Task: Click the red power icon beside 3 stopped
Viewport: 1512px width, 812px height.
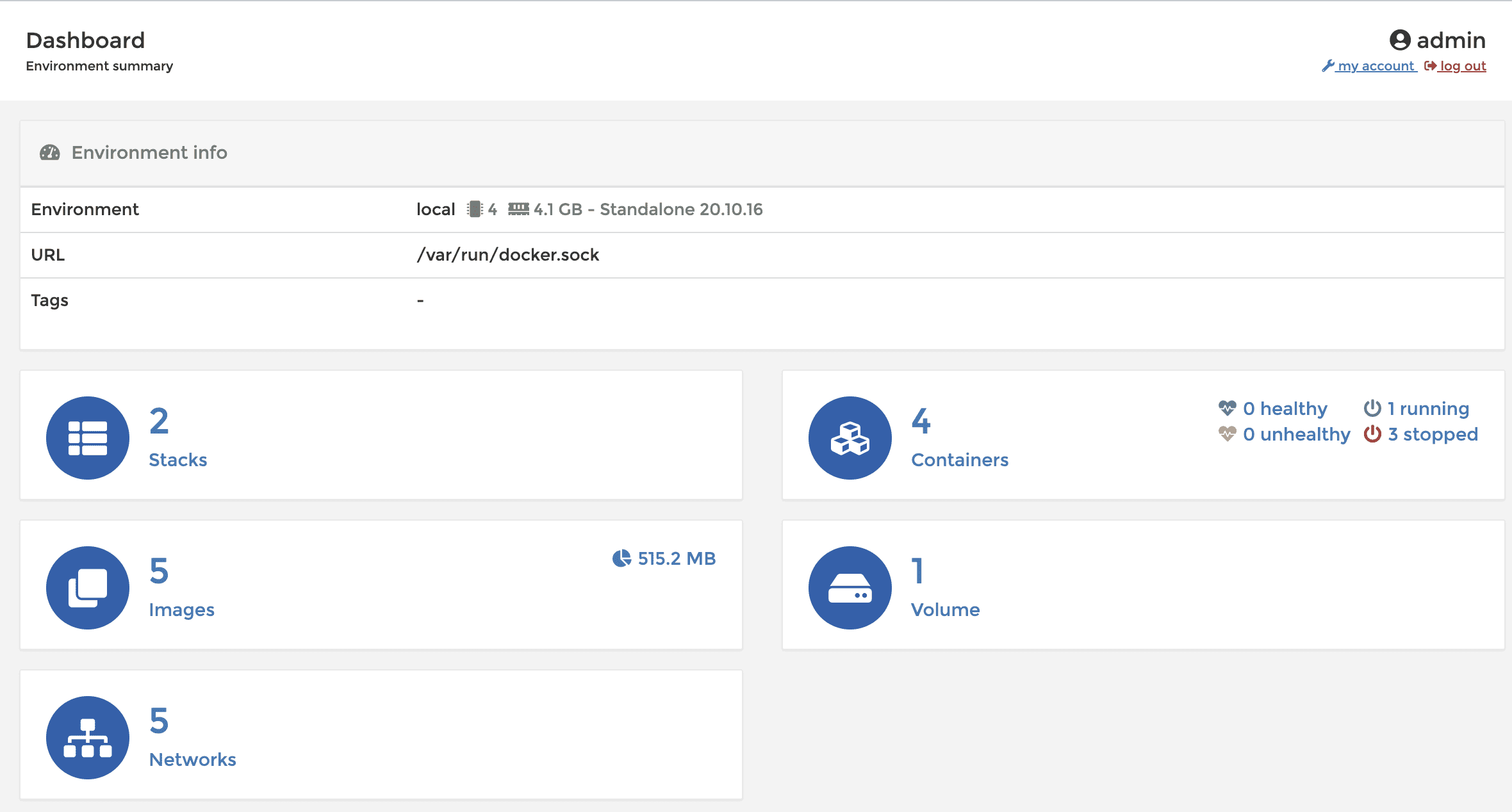Action: pyautogui.click(x=1373, y=434)
